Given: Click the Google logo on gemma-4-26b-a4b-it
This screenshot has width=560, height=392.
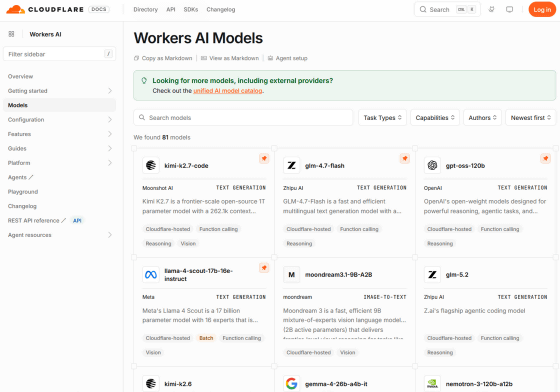Looking at the screenshot, I should (x=292, y=384).
